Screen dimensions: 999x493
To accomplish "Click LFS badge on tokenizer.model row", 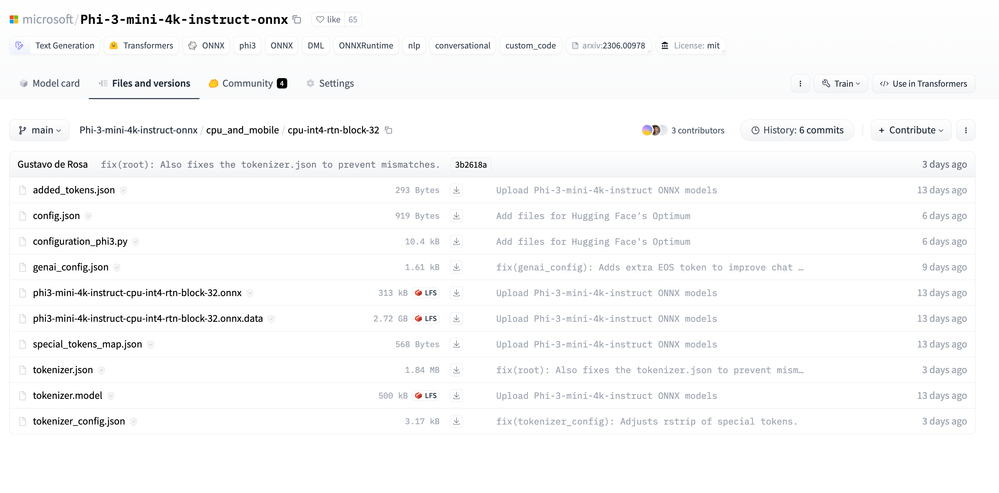I will coord(426,396).
